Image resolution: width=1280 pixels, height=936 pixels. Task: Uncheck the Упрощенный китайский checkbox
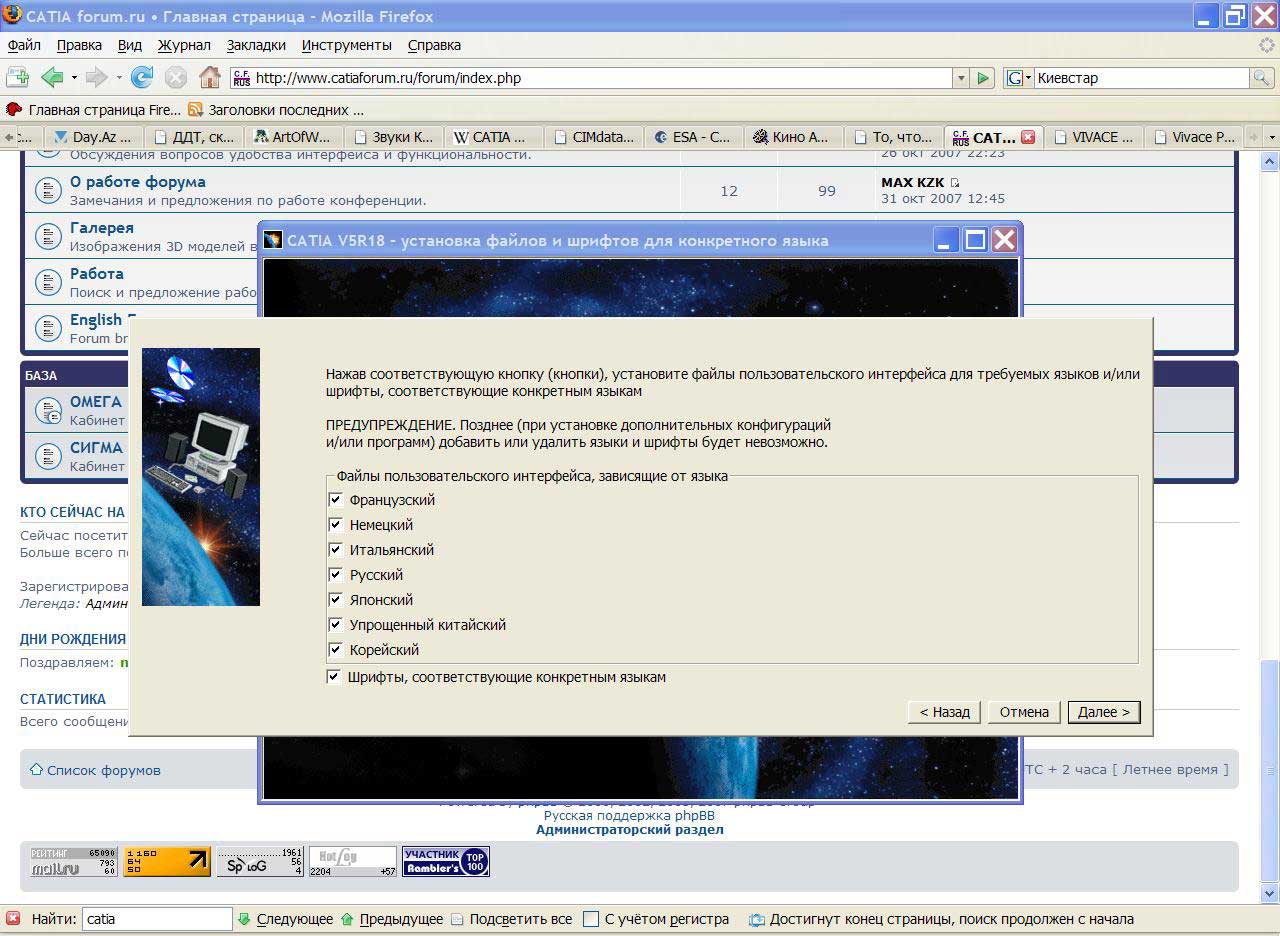click(x=336, y=625)
